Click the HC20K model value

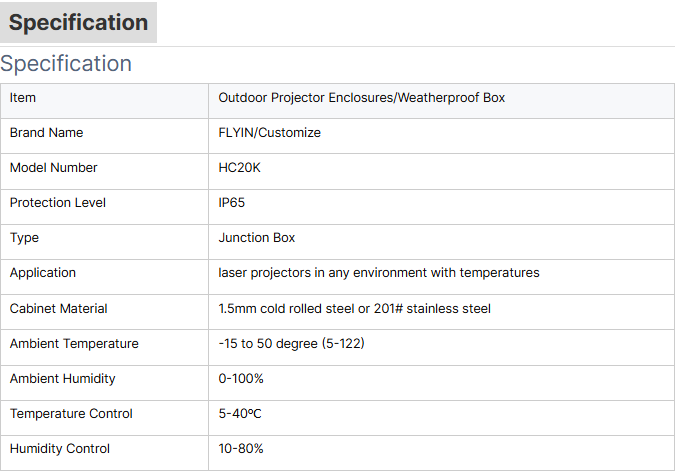(239, 167)
